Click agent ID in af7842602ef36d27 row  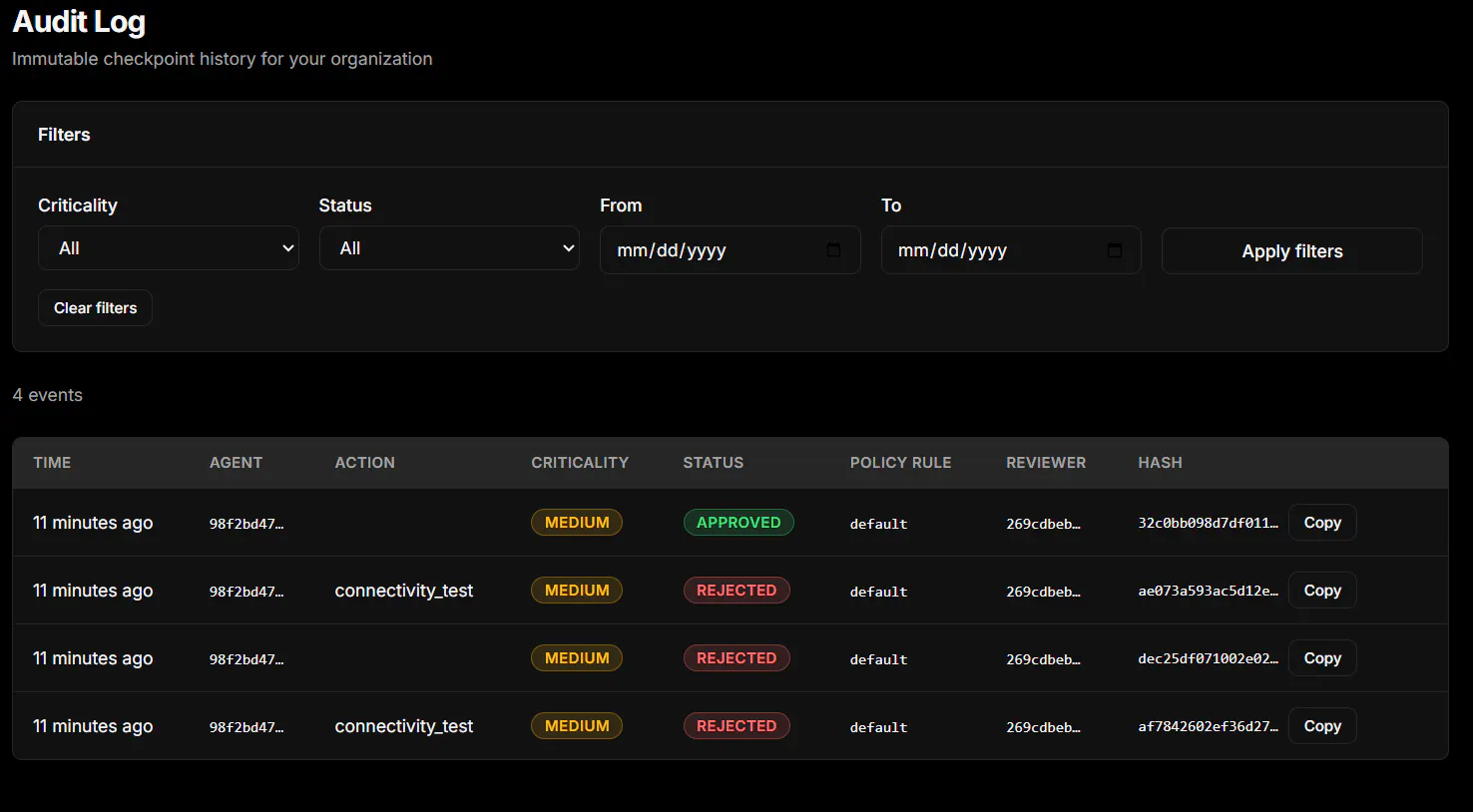pyautogui.click(x=246, y=727)
